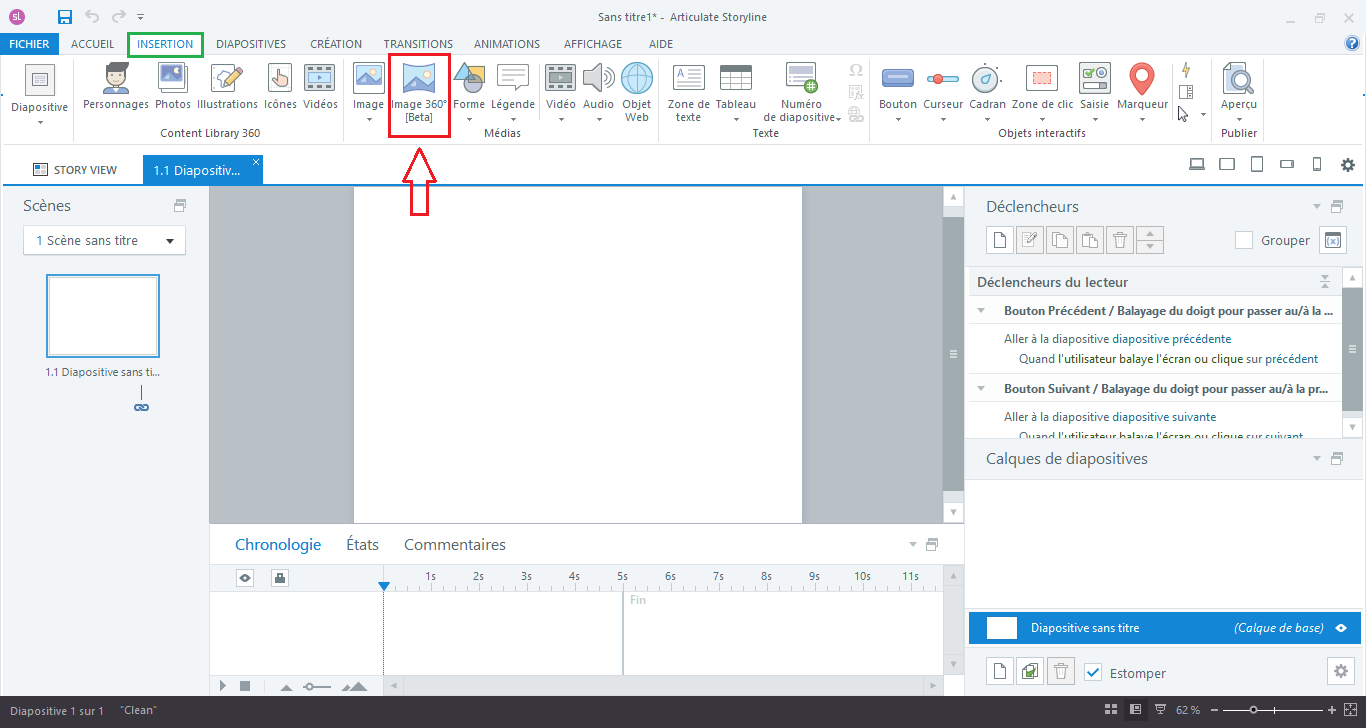
Task: Collapse the Bouton Précédent trigger group
Action: click(x=981, y=311)
